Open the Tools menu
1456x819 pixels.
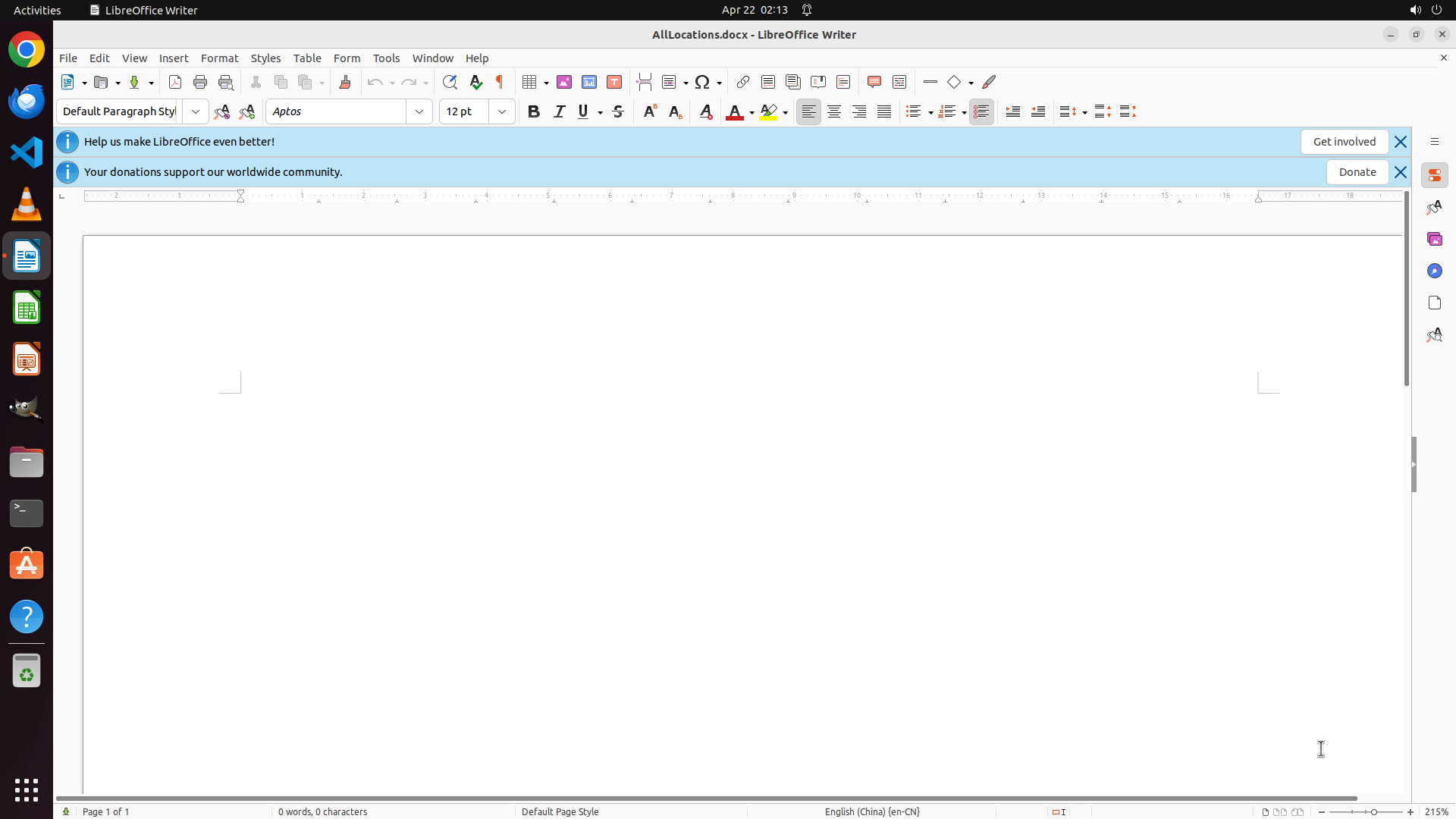(386, 58)
